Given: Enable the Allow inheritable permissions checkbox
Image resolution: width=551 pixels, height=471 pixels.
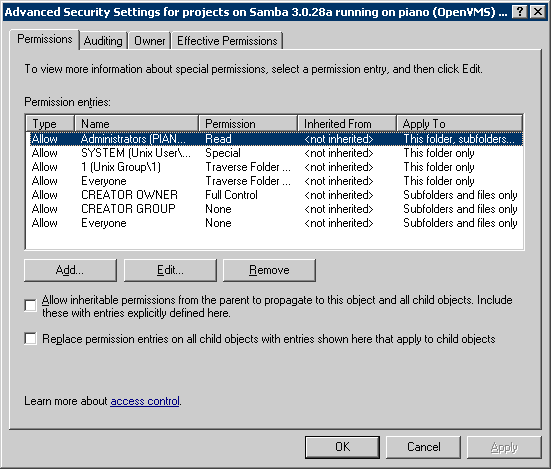Looking at the screenshot, I should point(31,306).
